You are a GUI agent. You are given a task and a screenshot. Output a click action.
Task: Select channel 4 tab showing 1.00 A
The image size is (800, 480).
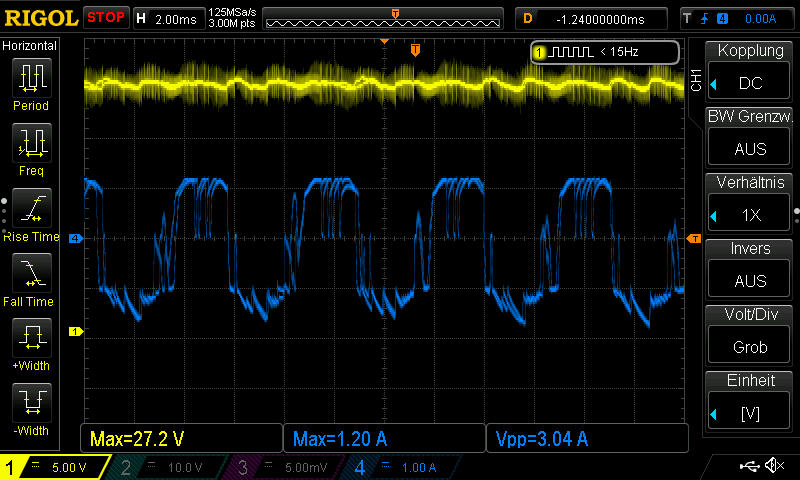(401, 467)
